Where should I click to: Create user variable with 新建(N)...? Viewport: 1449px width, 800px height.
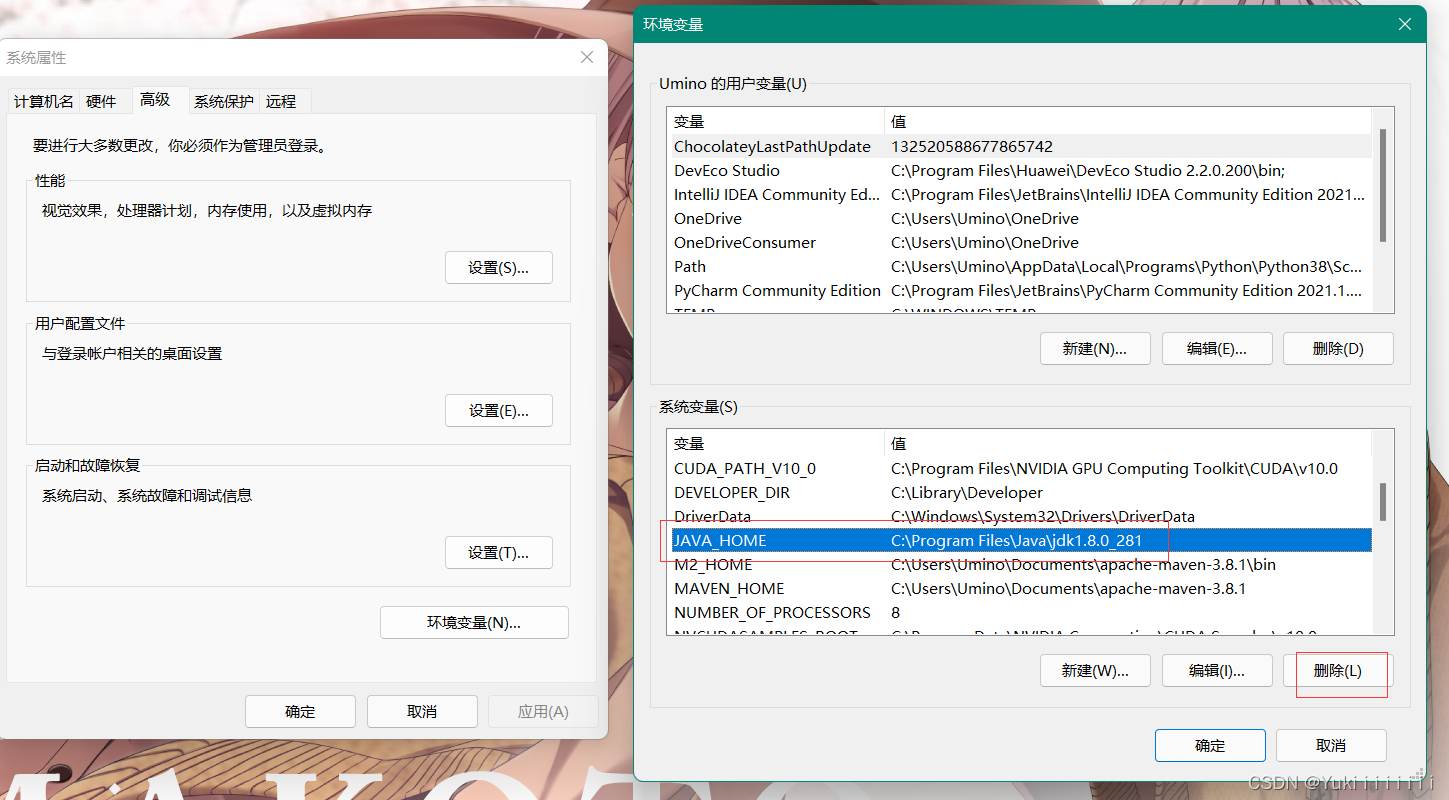click(x=1095, y=349)
